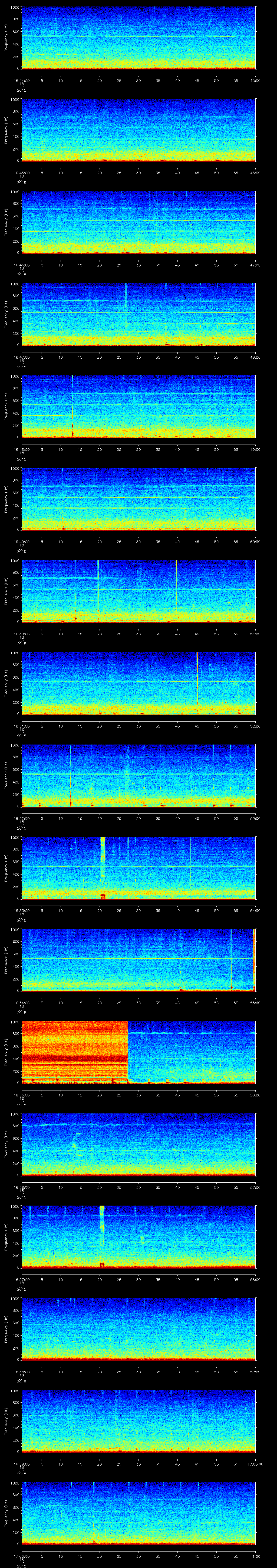This screenshot has height=1568, width=277.
Task: Select the spectrogram panel starting at 16:45:00
Action: 138,130
